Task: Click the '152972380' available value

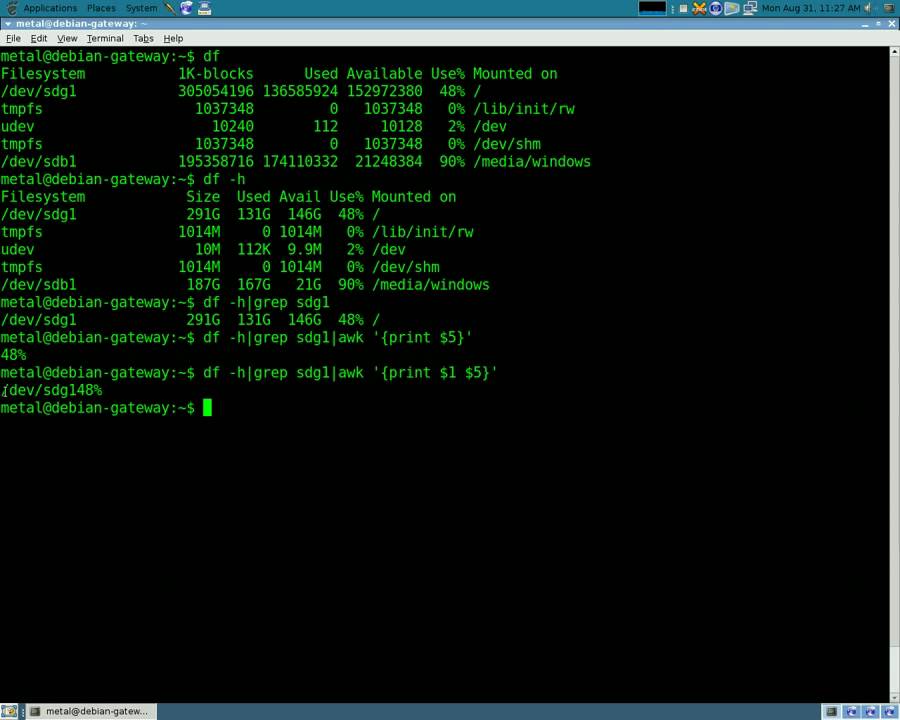Action: pyautogui.click(x=385, y=91)
